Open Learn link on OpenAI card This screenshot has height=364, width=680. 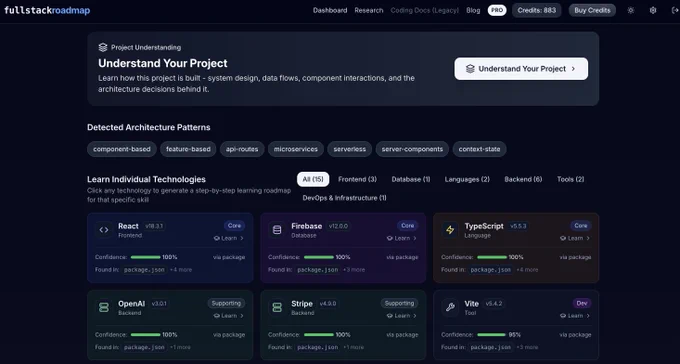[x=229, y=316]
